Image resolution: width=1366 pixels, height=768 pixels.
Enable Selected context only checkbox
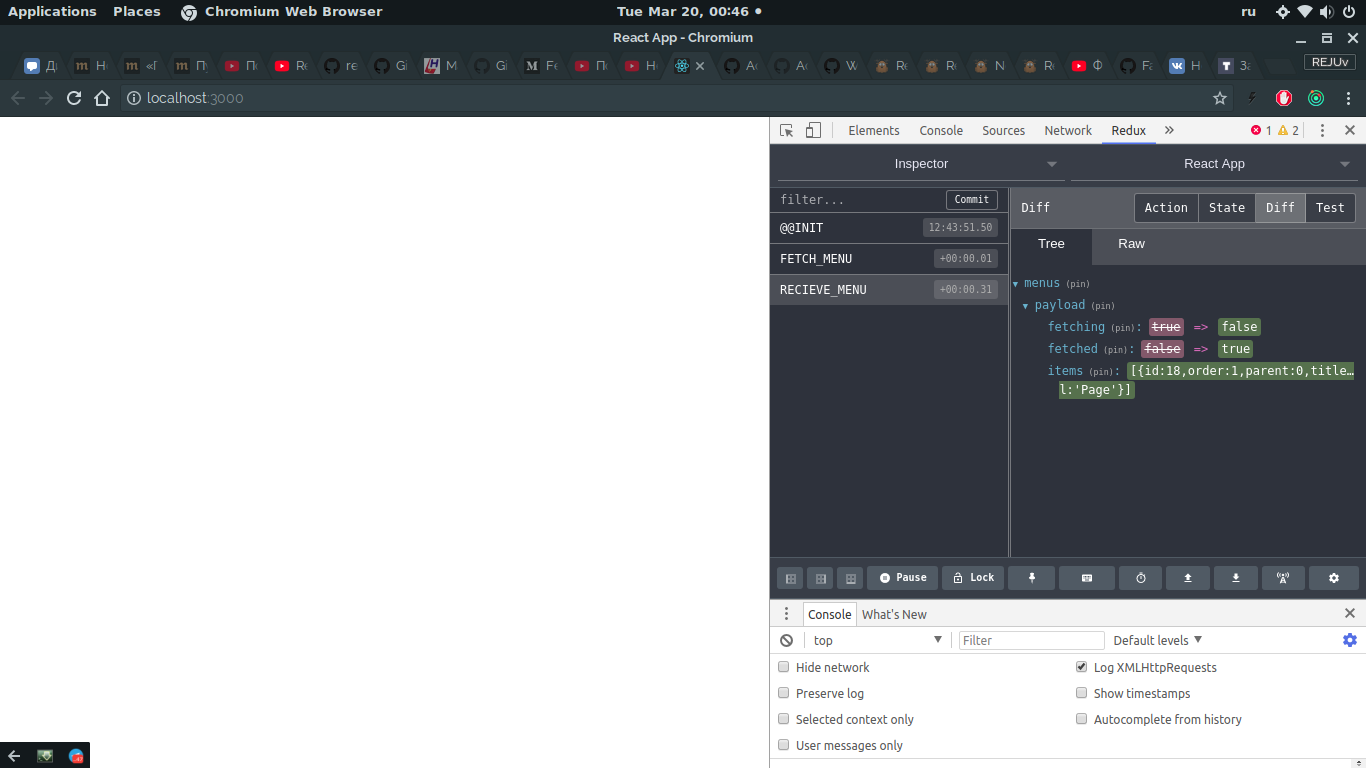coord(784,719)
